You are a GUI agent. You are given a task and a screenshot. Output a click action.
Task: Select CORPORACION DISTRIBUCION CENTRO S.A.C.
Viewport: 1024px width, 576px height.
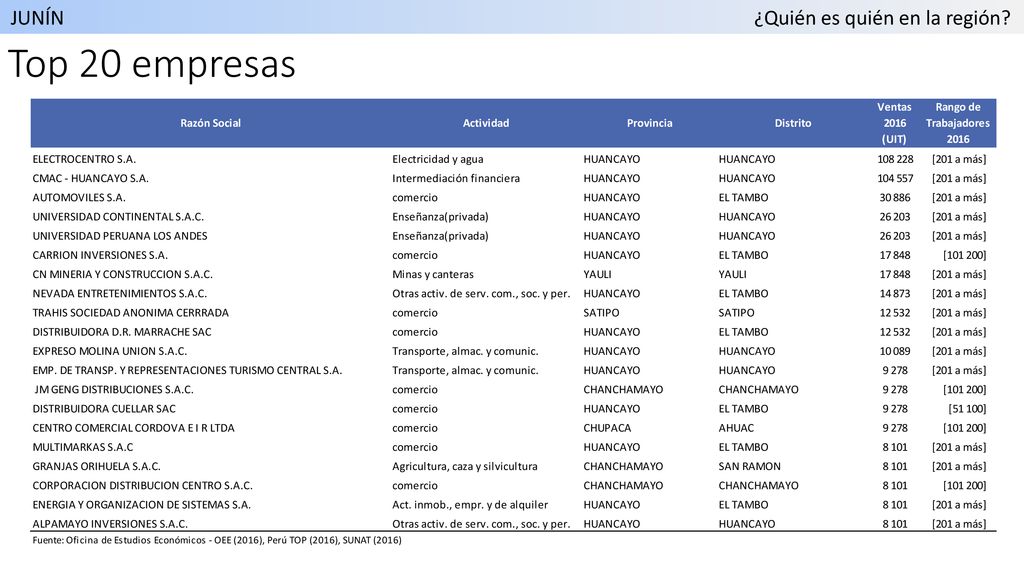tap(142, 486)
